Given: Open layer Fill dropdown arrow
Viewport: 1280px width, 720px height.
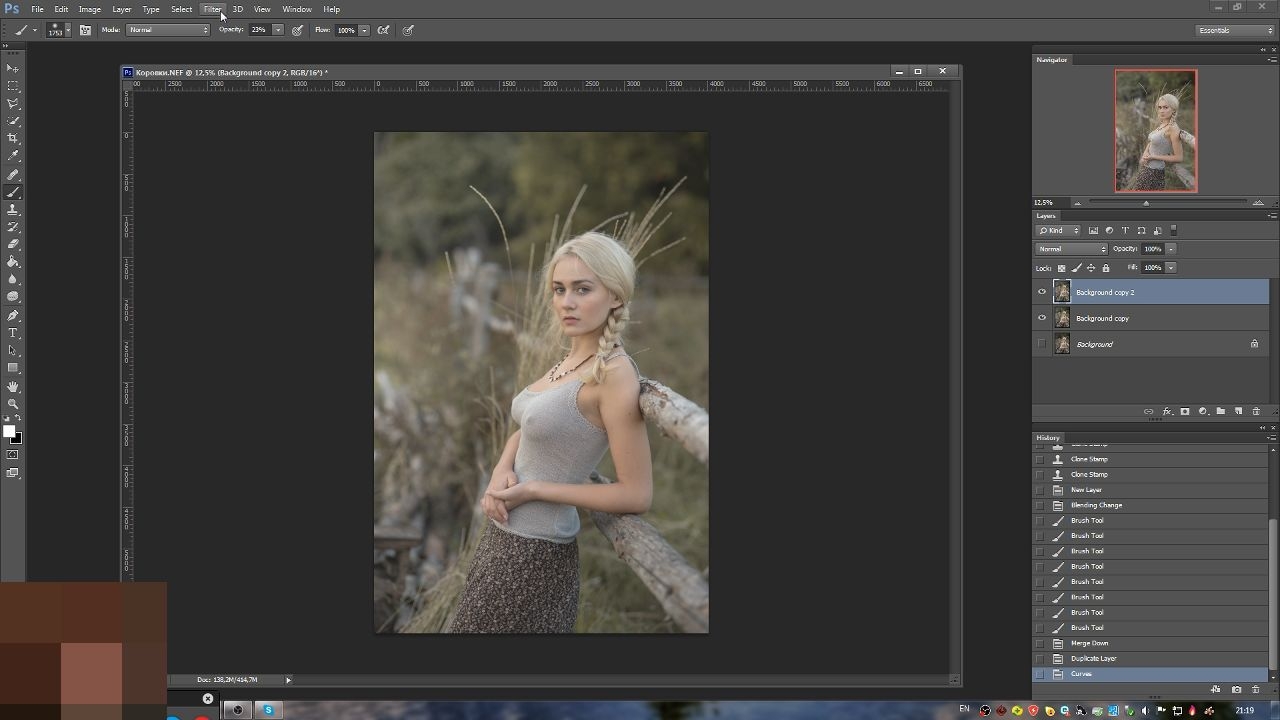Looking at the screenshot, I should [x=1171, y=268].
